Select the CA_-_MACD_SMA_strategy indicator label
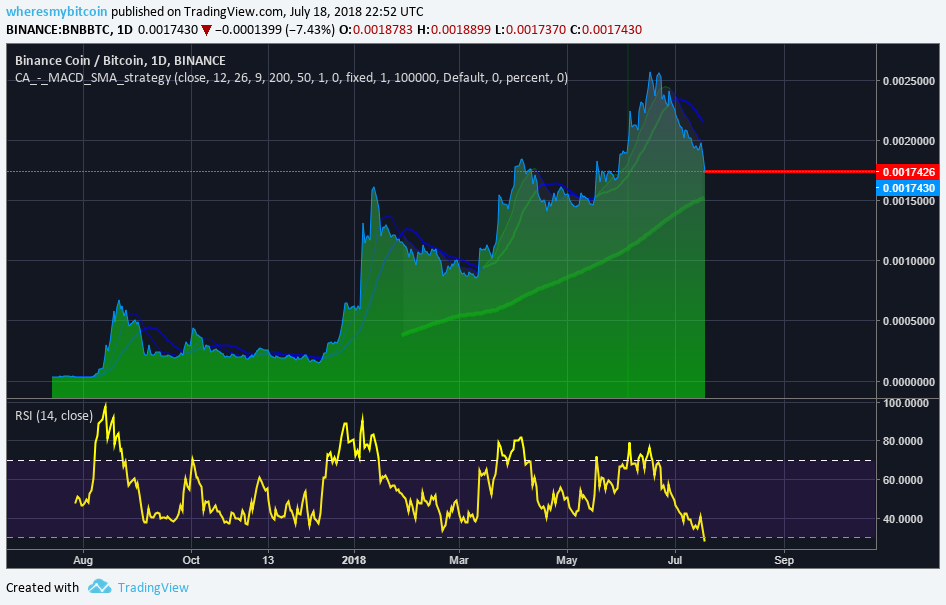The image size is (946, 605). [x=93, y=78]
